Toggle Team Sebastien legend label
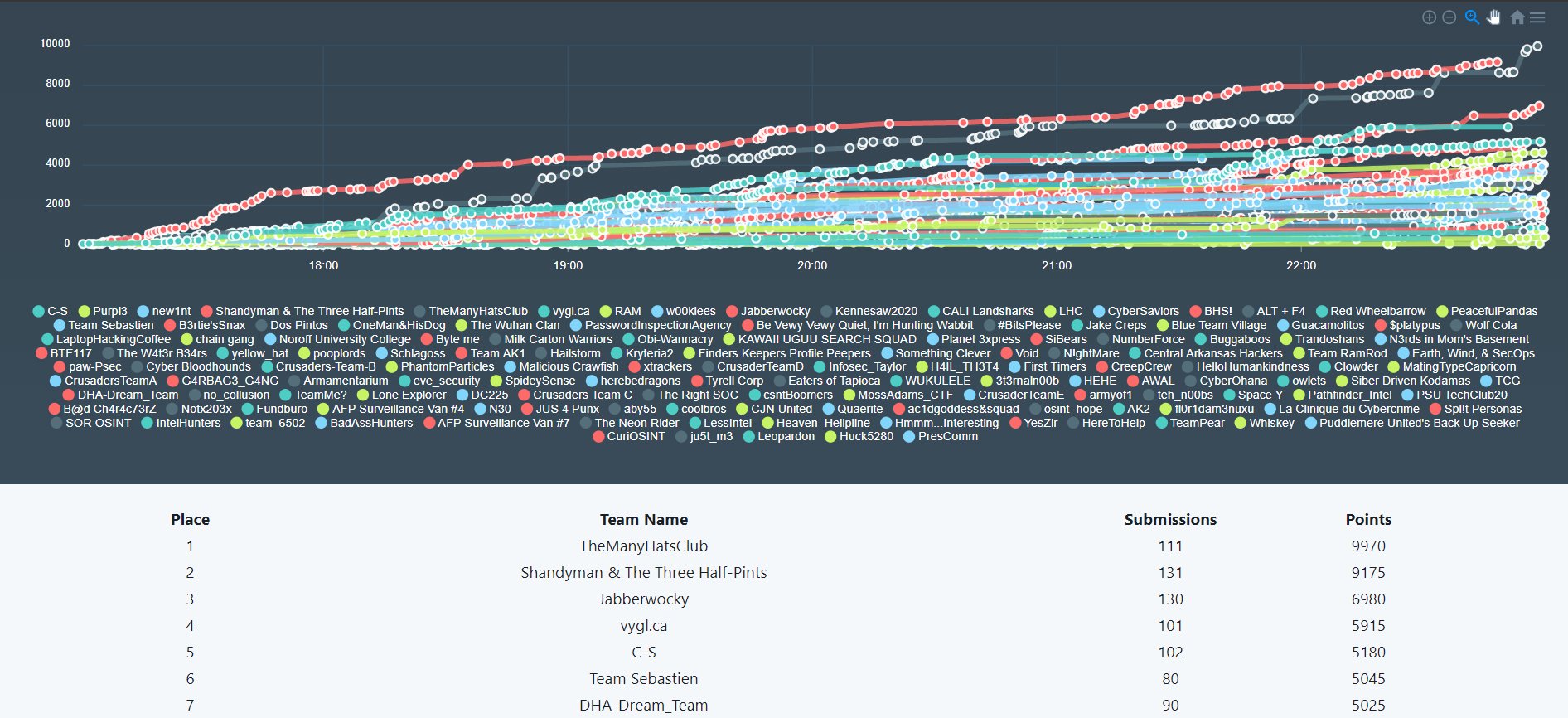 pos(111,325)
